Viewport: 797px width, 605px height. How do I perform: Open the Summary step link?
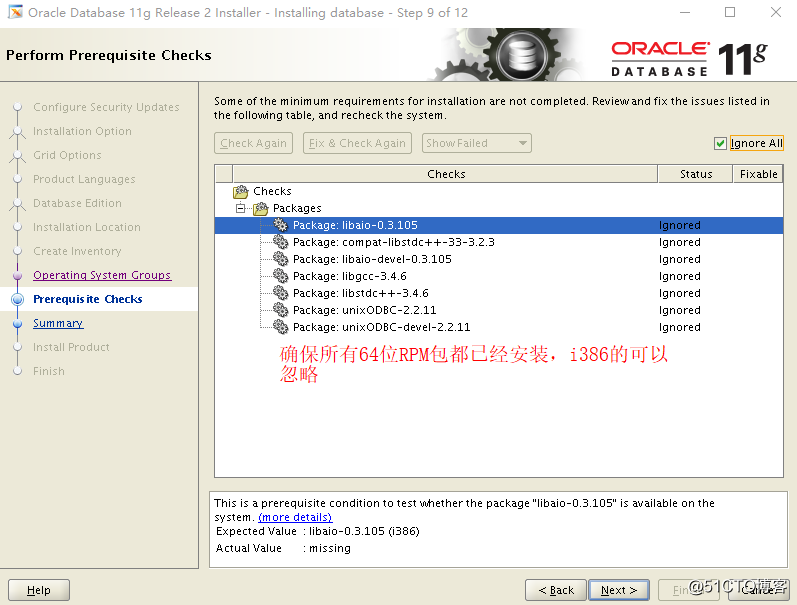58,323
